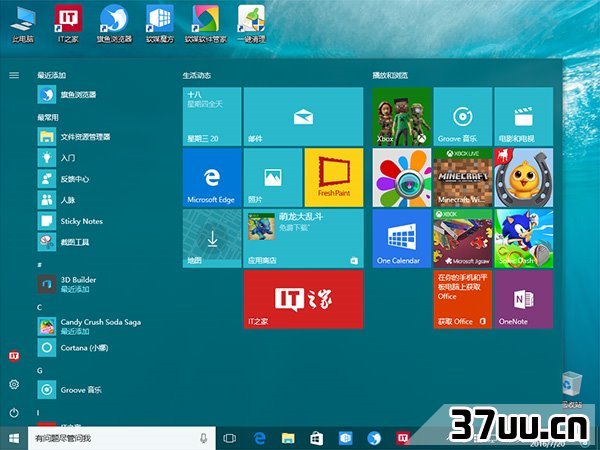This screenshot has width=600, height=450.
Task: Open Settings gear in Start sidebar
Action: coord(14,384)
